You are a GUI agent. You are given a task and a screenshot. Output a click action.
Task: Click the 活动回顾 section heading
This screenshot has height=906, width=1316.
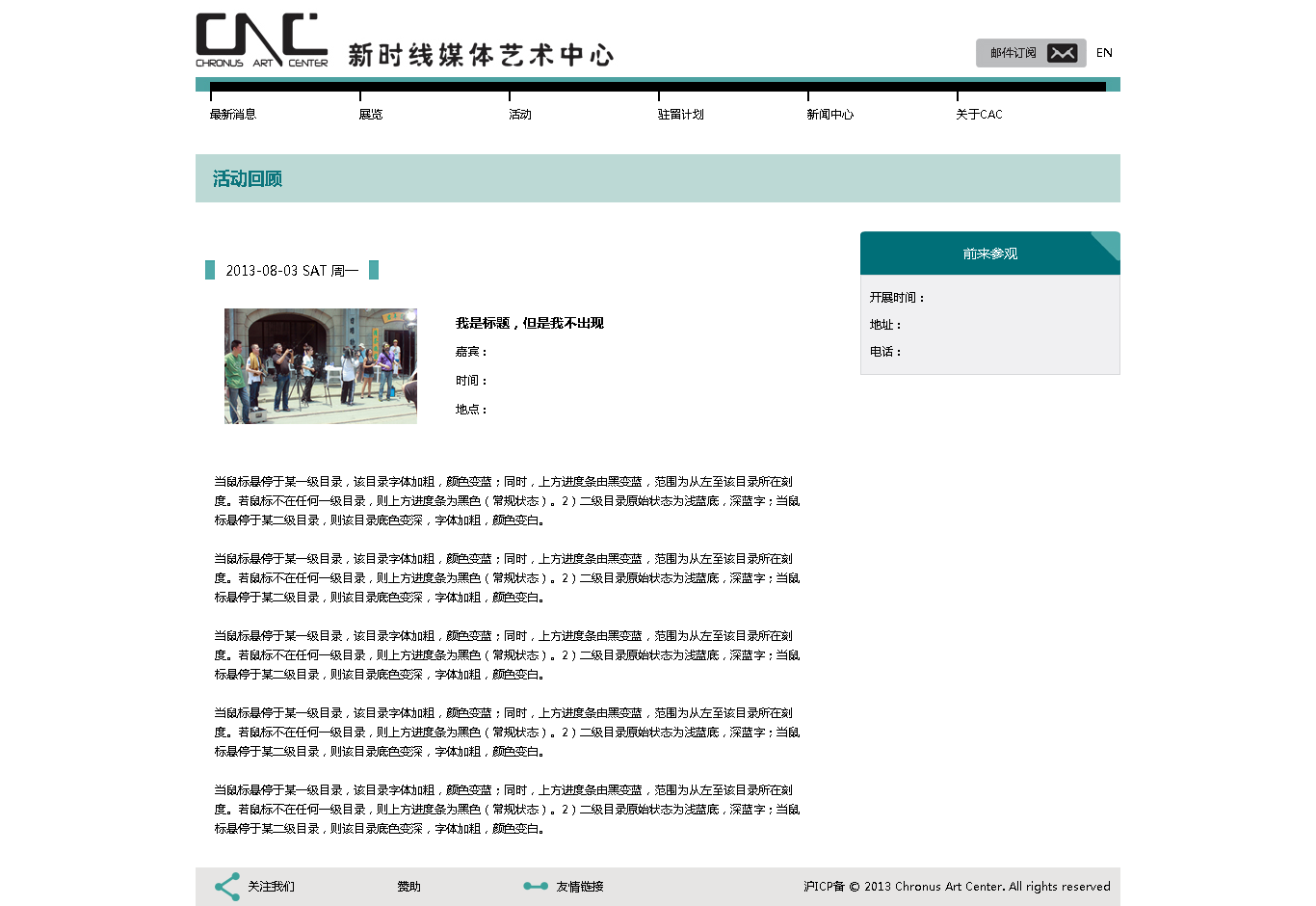(248, 178)
